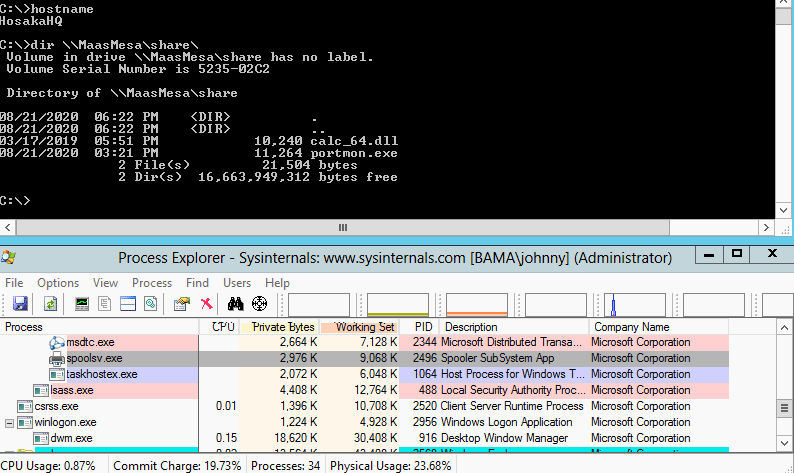Select the spoolsv.exe process row
The image size is (794, 473).
(x=365, y=359)
